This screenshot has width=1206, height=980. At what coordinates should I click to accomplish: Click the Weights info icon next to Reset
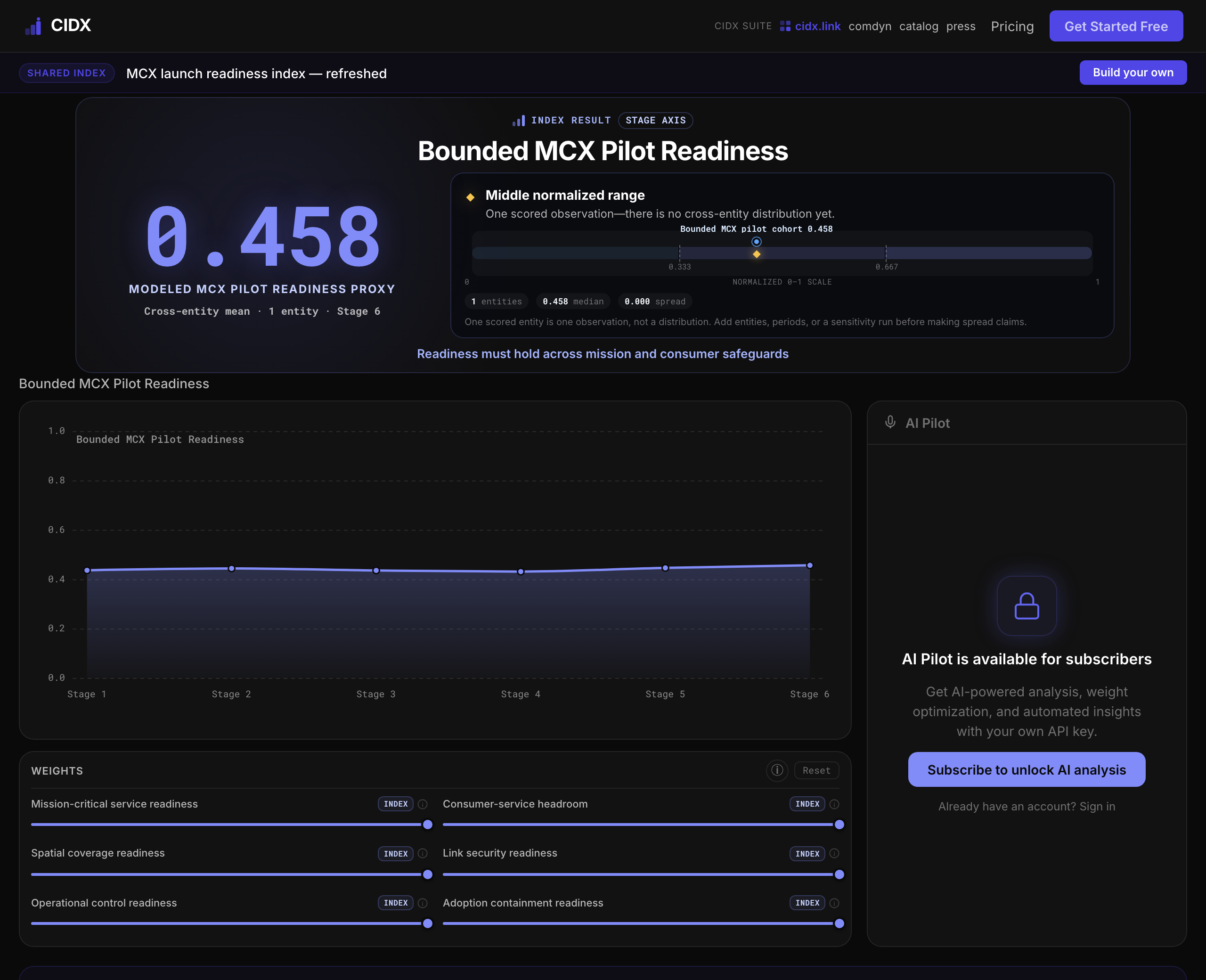(x=776, y=770)
